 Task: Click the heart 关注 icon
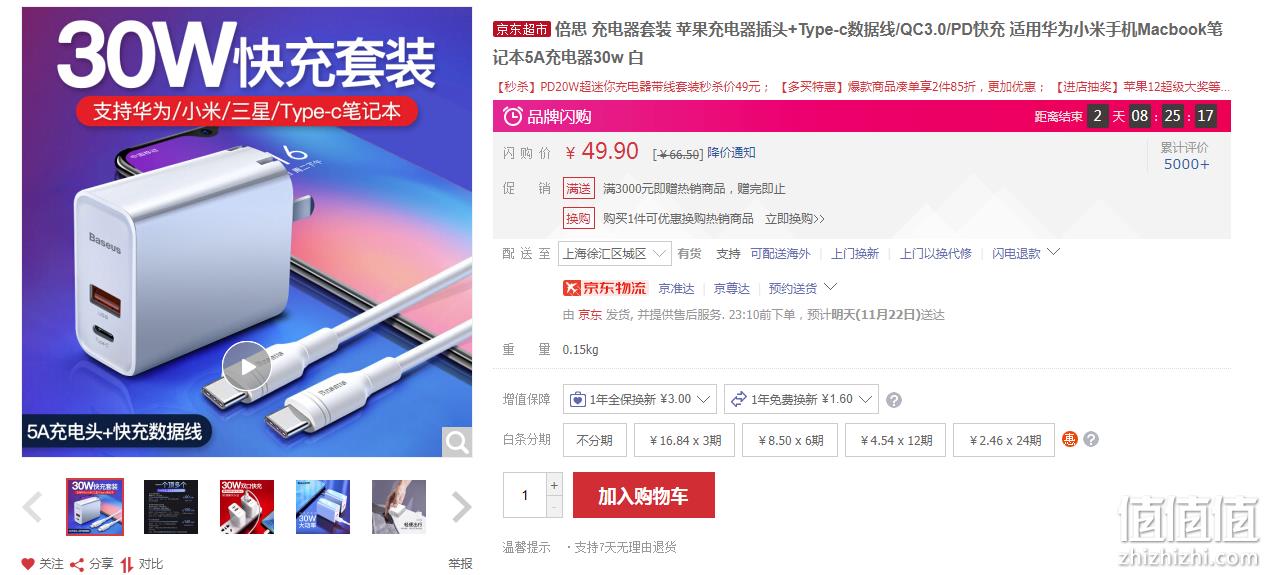(28, 564)
